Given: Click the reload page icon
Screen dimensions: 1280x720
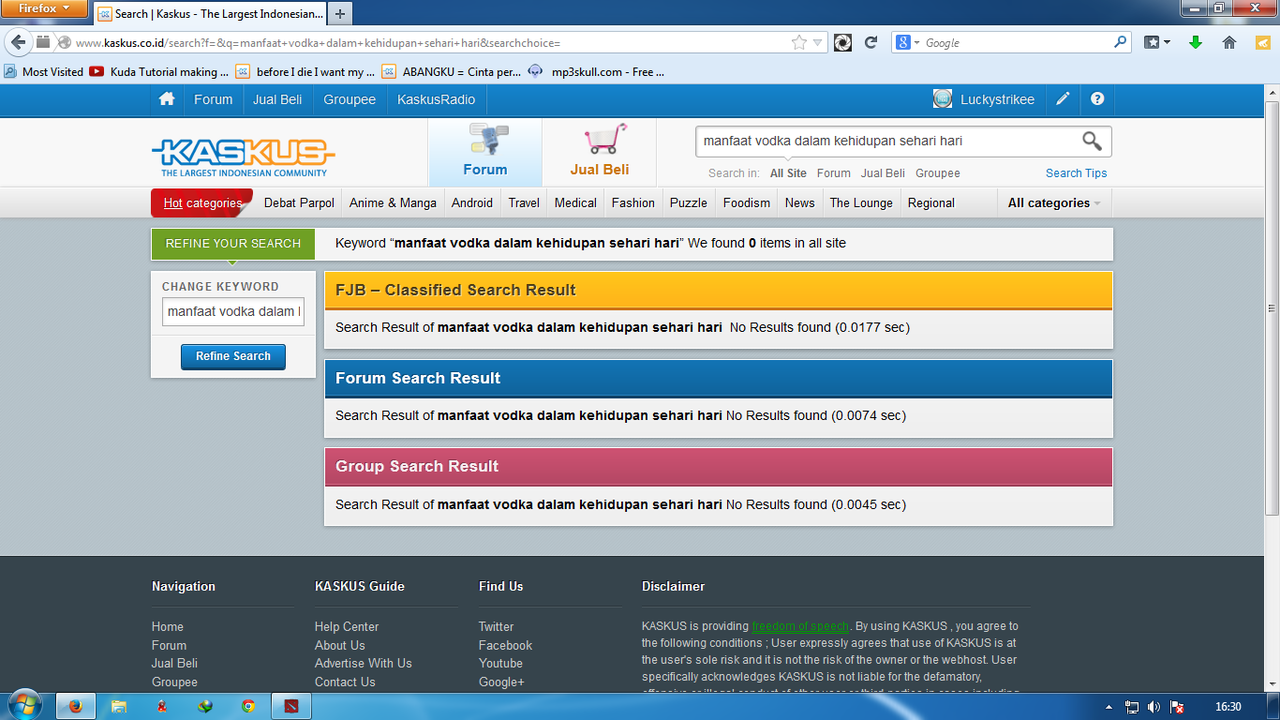Looking at the screenshot, I should click(870, 42).
